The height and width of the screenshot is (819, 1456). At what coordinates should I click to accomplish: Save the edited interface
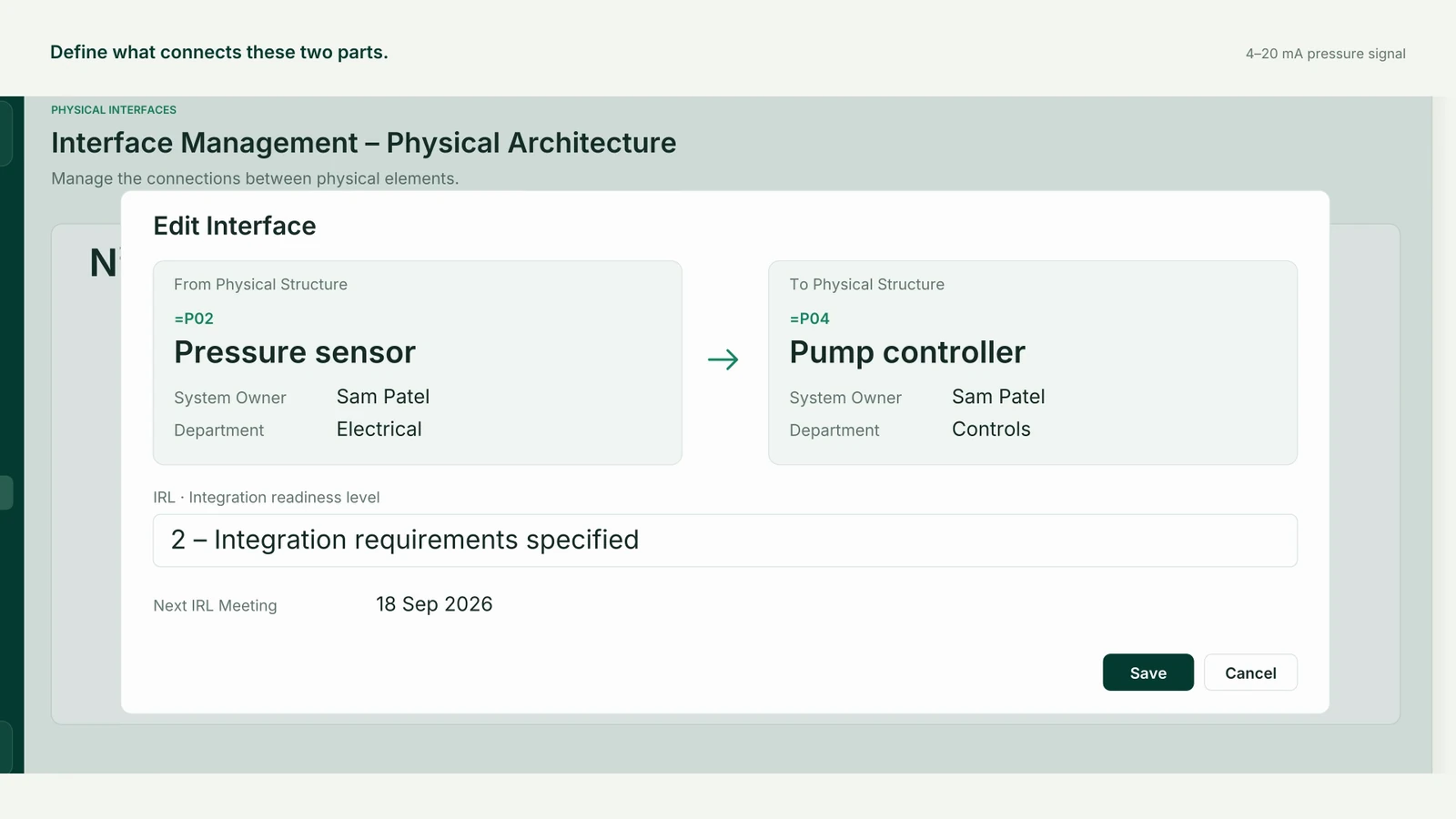pos(1148,672)
